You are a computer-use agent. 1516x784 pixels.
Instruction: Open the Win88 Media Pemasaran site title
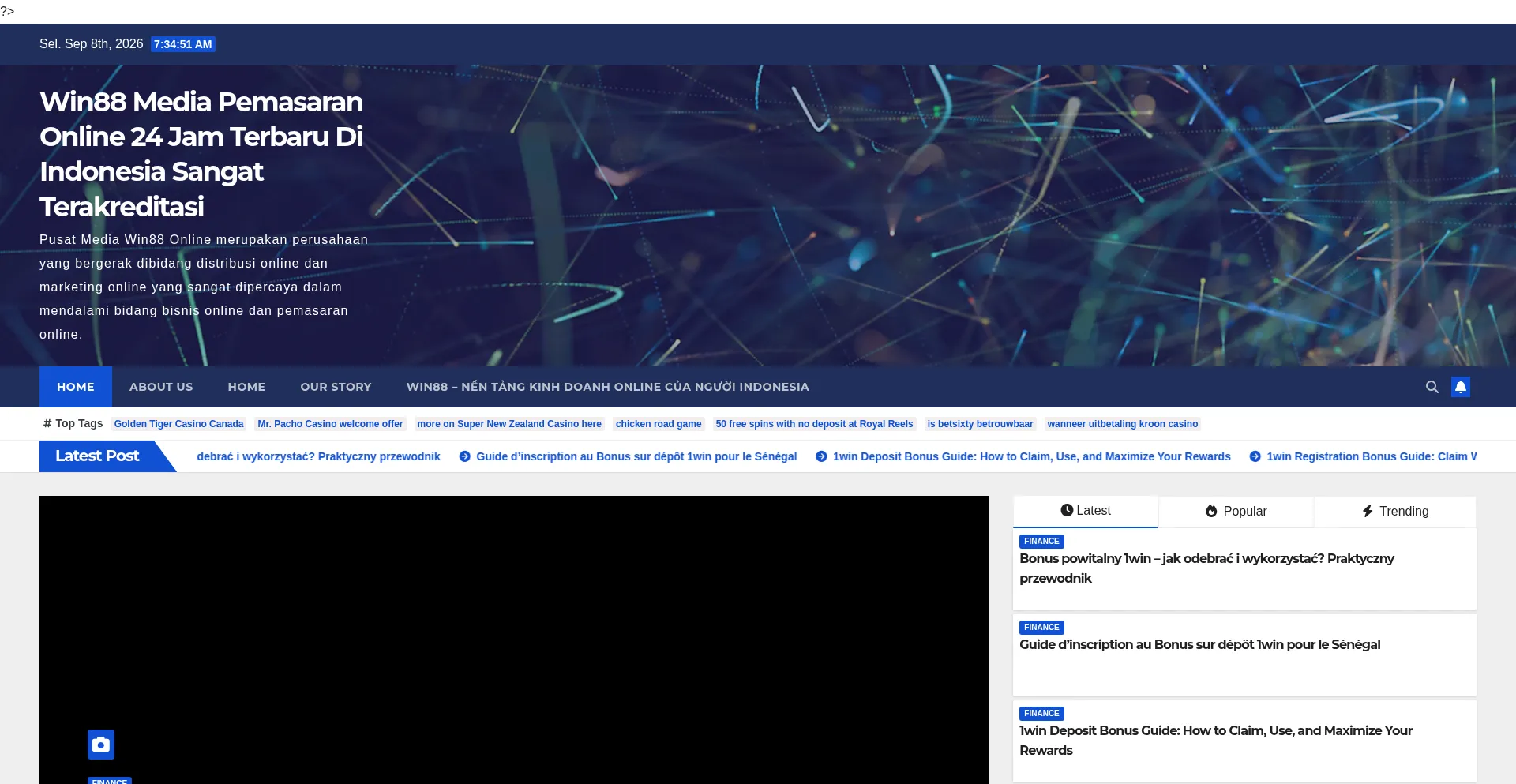pyautogui.click(x=201, y=154)
